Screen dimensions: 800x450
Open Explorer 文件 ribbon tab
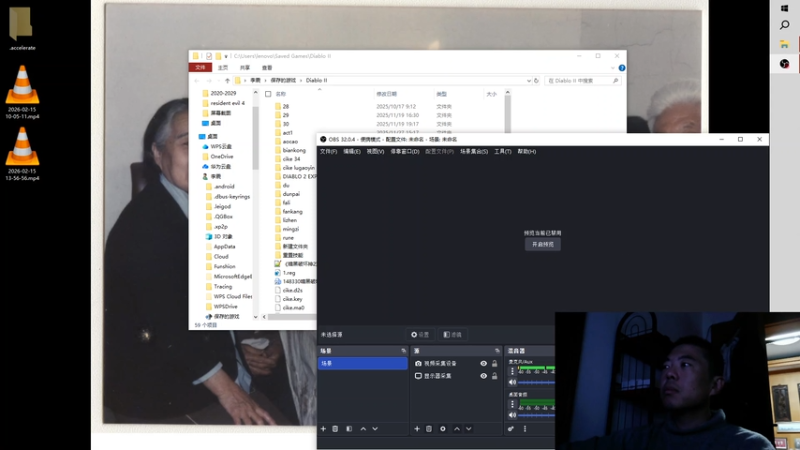(200, 68)
